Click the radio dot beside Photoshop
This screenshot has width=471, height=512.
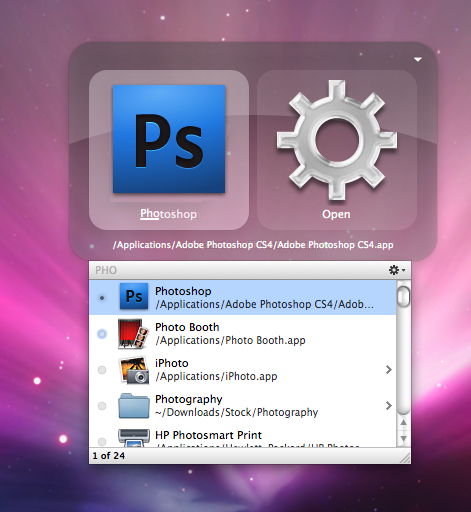click(102, 298)
